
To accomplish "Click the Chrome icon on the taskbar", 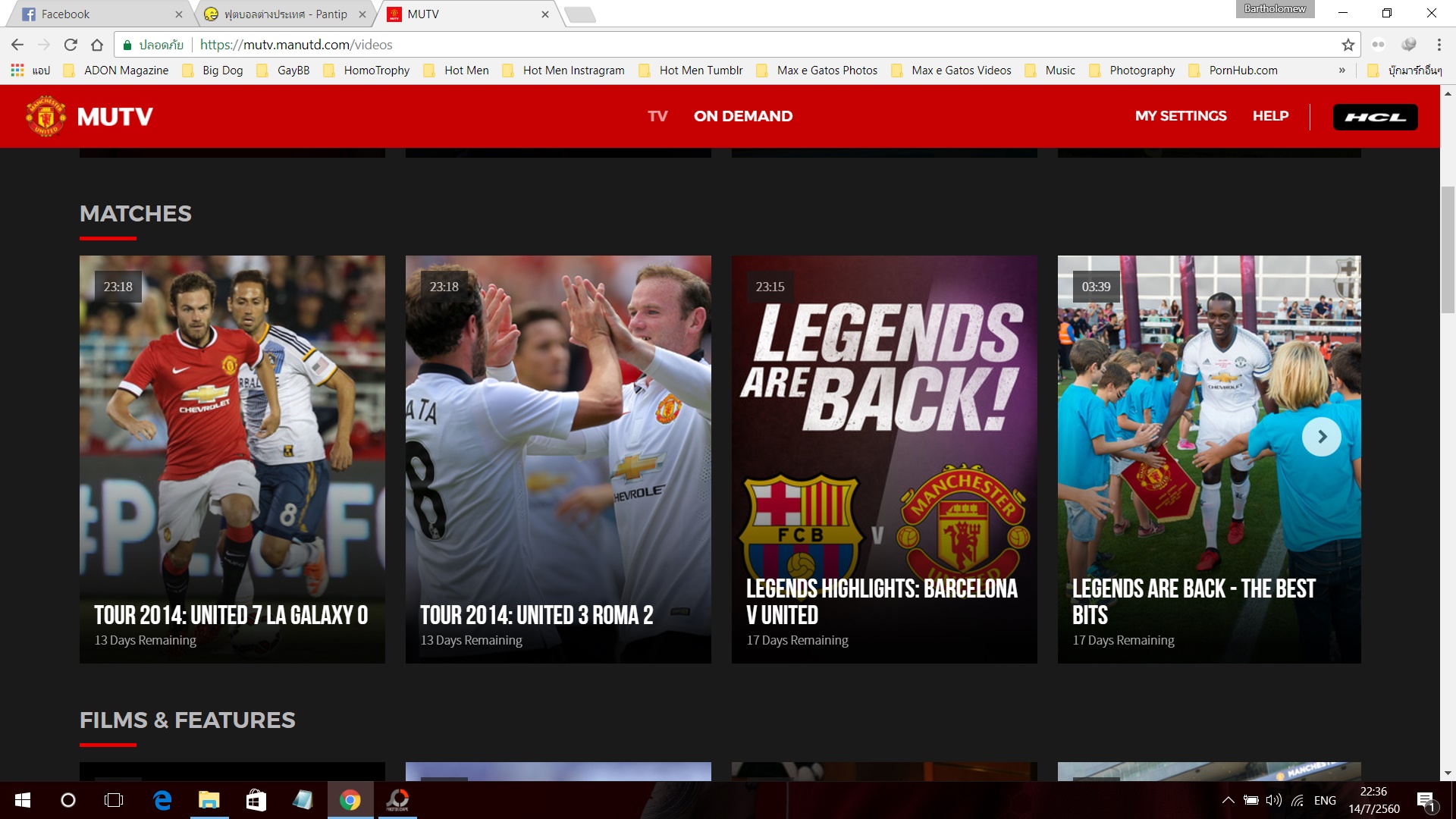I will tap(350, 800).
